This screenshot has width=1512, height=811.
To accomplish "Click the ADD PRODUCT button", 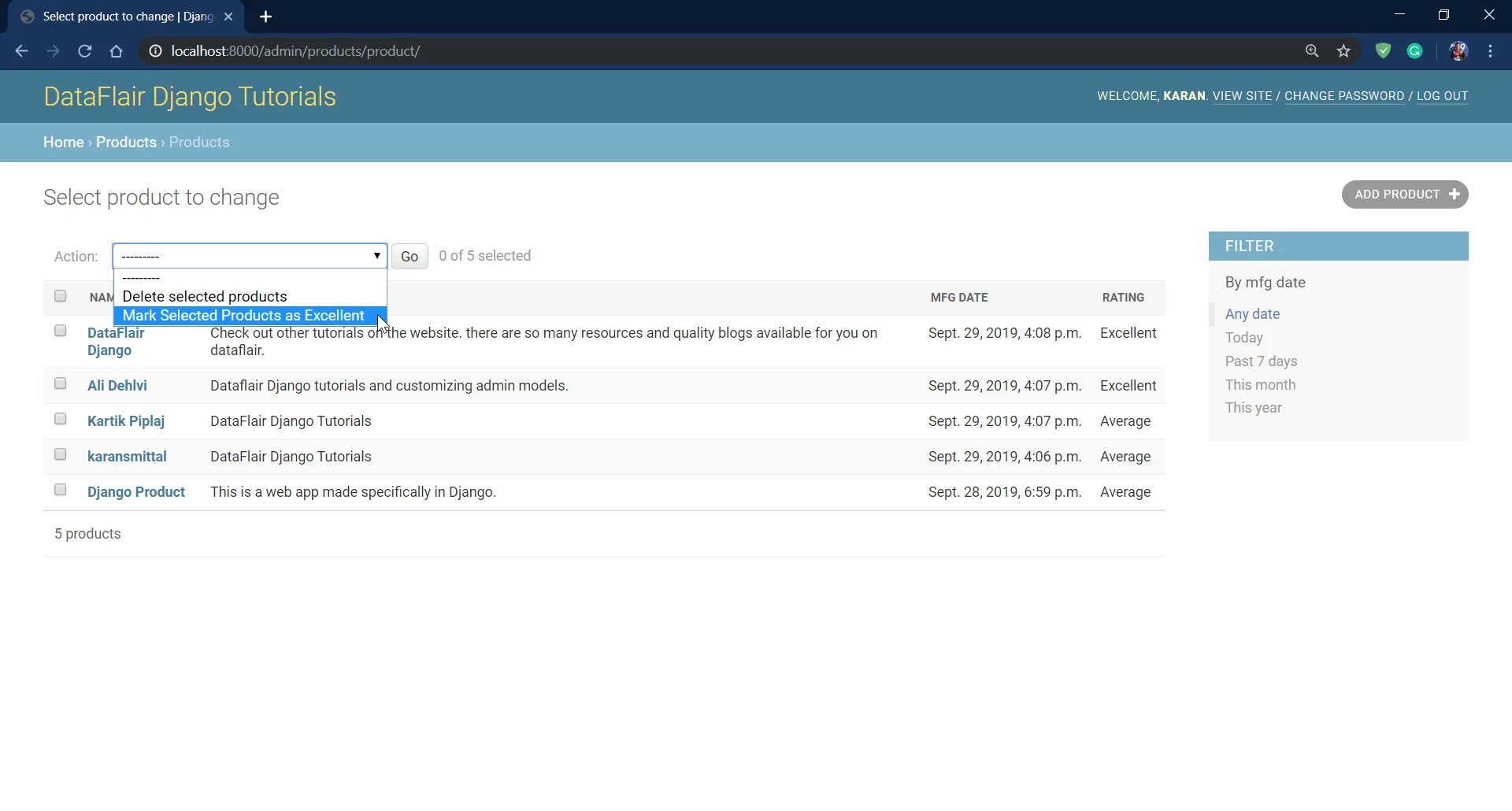I will 1405,194.
